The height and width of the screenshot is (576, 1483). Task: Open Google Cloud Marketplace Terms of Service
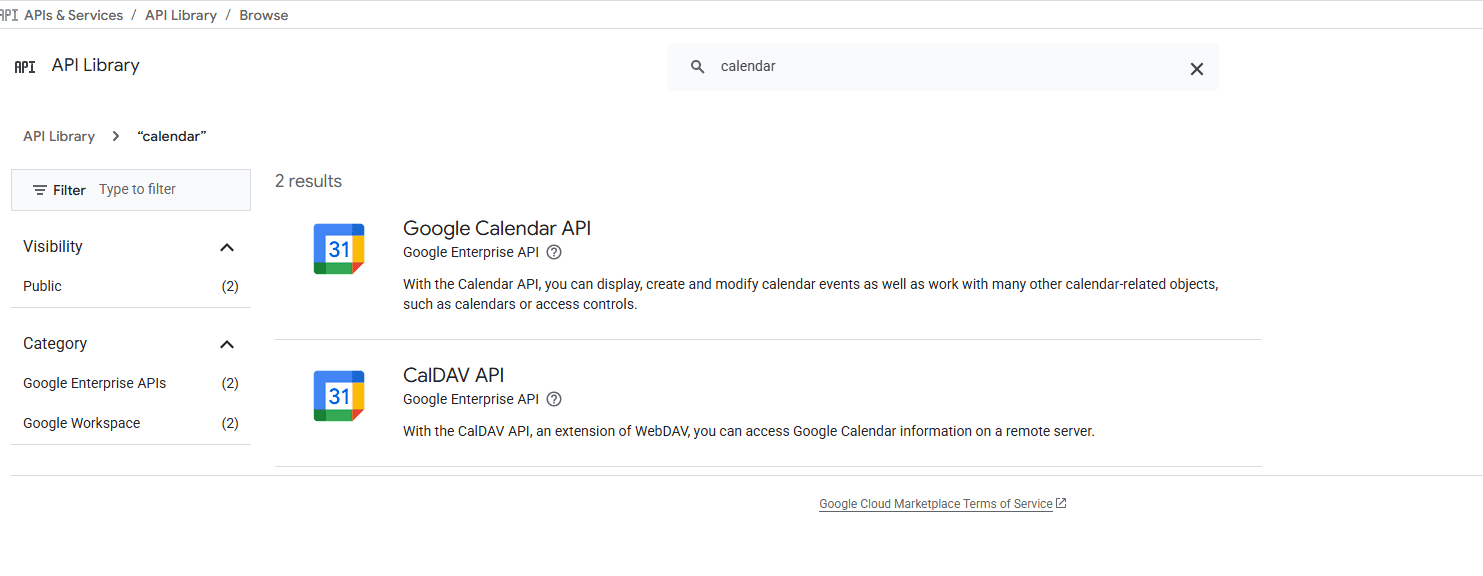tap(936, 503)
